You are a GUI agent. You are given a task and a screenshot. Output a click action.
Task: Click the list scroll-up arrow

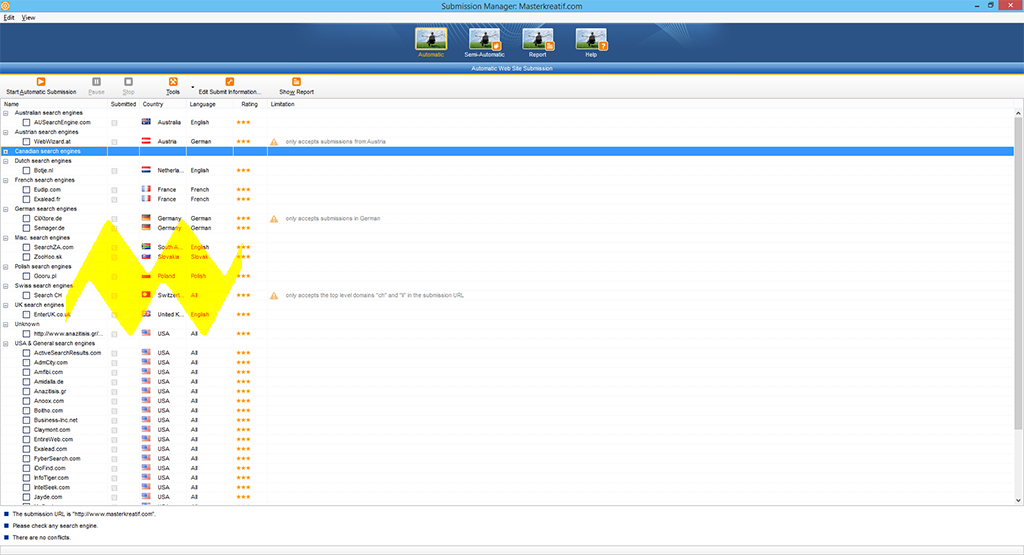coord(1018,113)
